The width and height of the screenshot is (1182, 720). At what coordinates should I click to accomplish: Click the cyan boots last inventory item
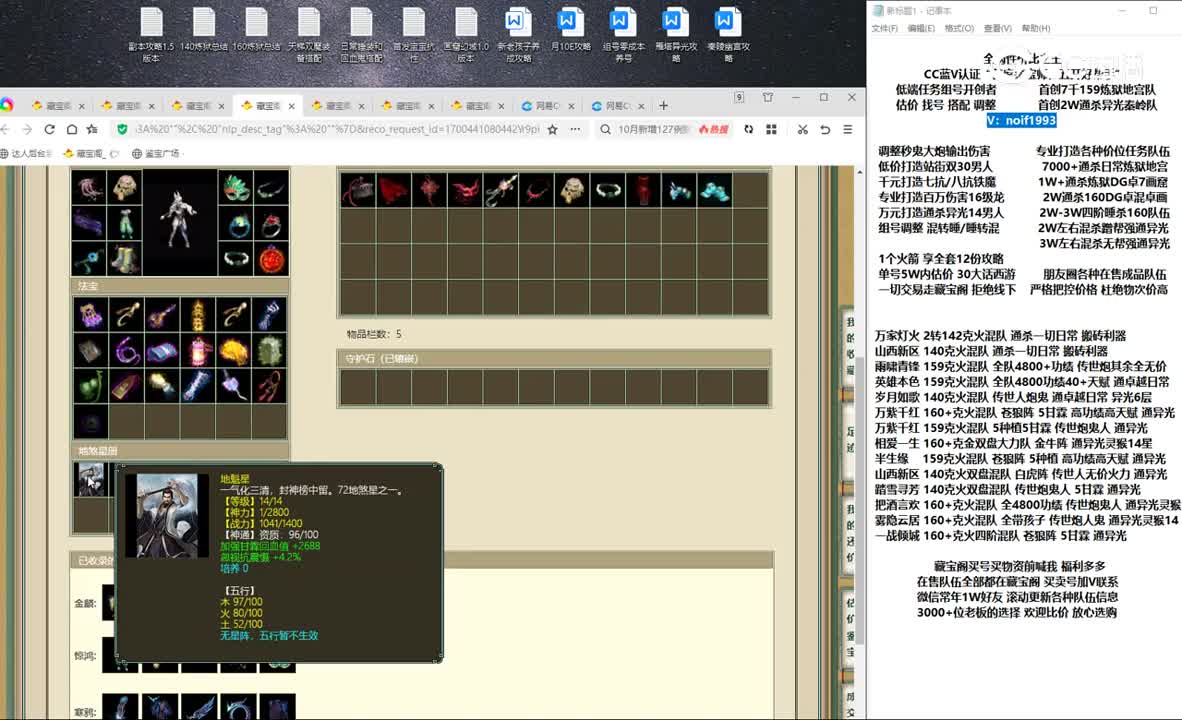pyautogui.click(x=715, y=190)
